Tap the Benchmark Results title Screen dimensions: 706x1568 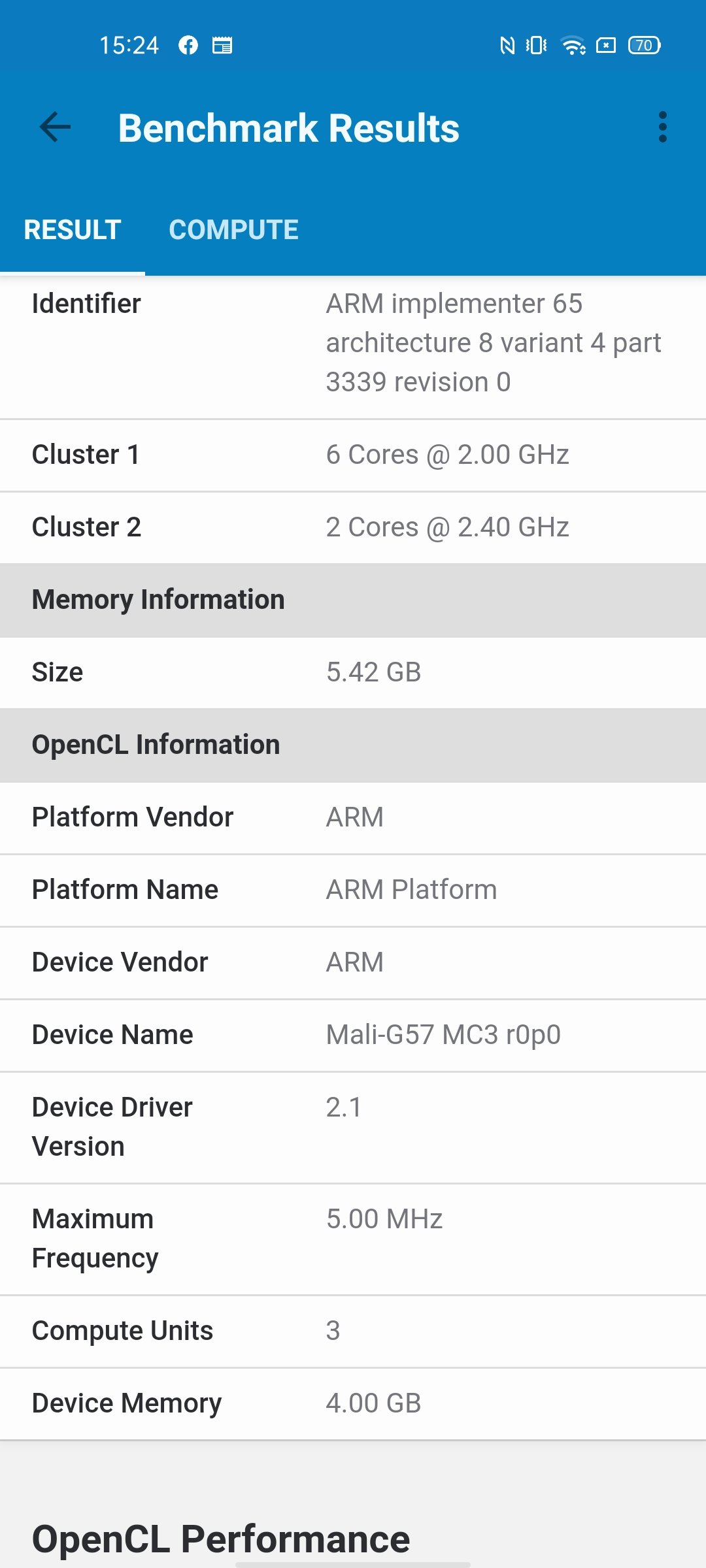(288, 127)
